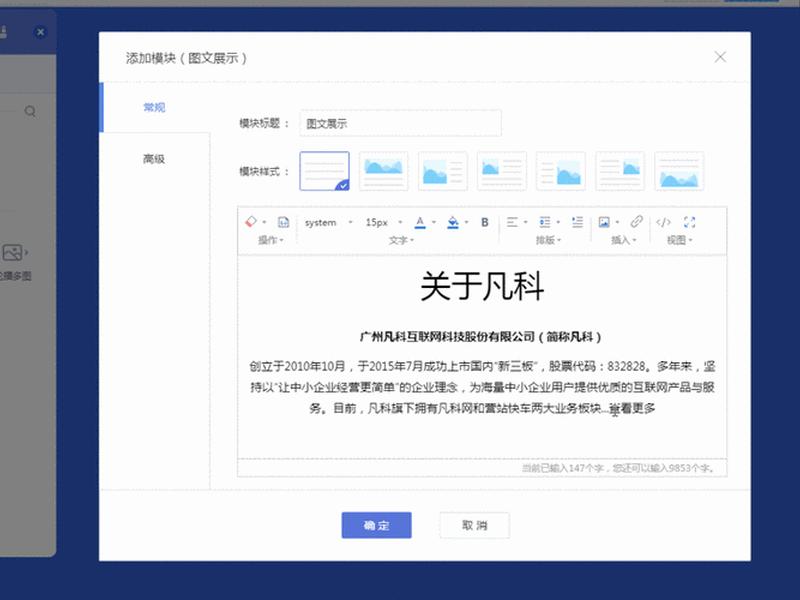Expand the list style arrow
The image size is (800, 600).
pyautogui.click(x=558, y=222)
